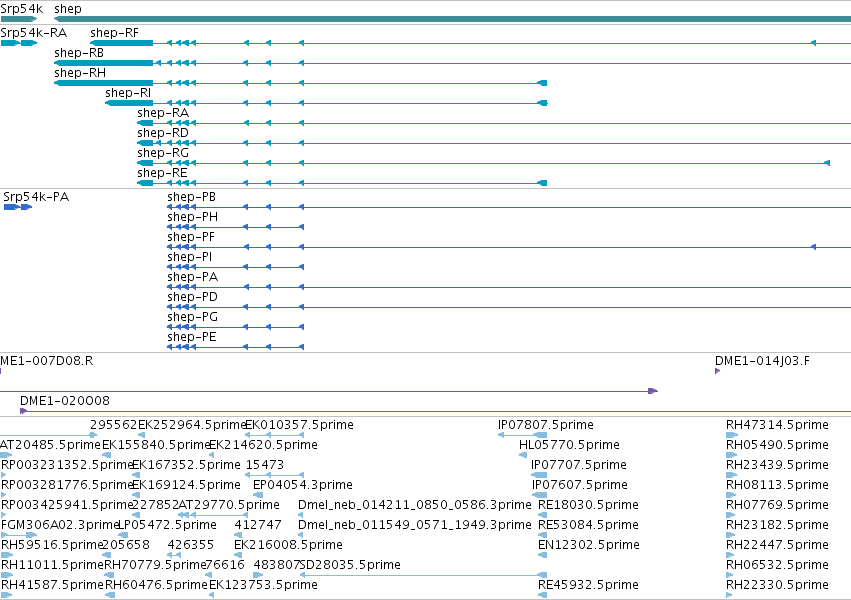Select the shep-RB transcript label
The height and width of the screenshot is (600, 851).
[79, 53]
